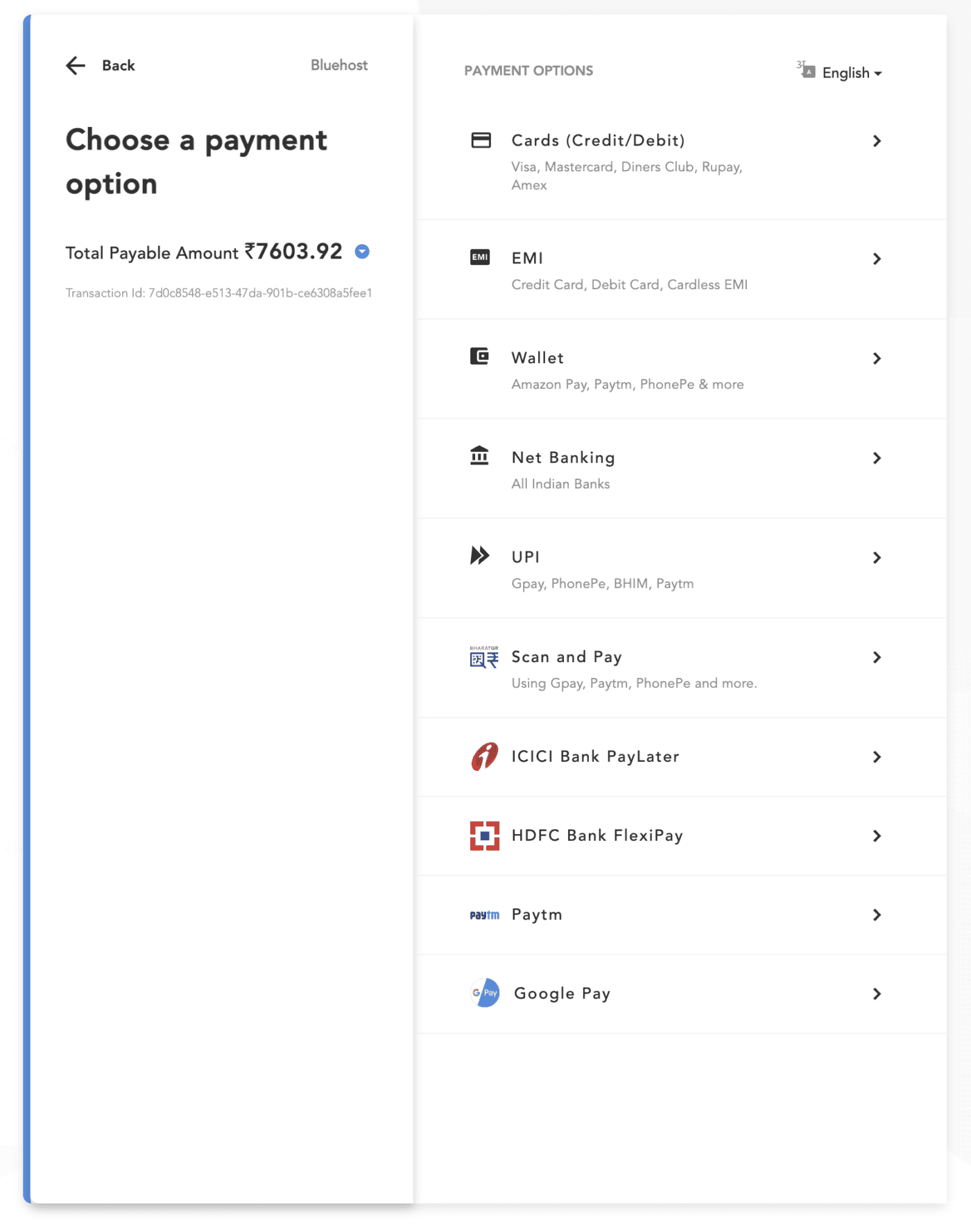
Task: Click the PAYMENT OPTIONS heading
Action: 529,71
